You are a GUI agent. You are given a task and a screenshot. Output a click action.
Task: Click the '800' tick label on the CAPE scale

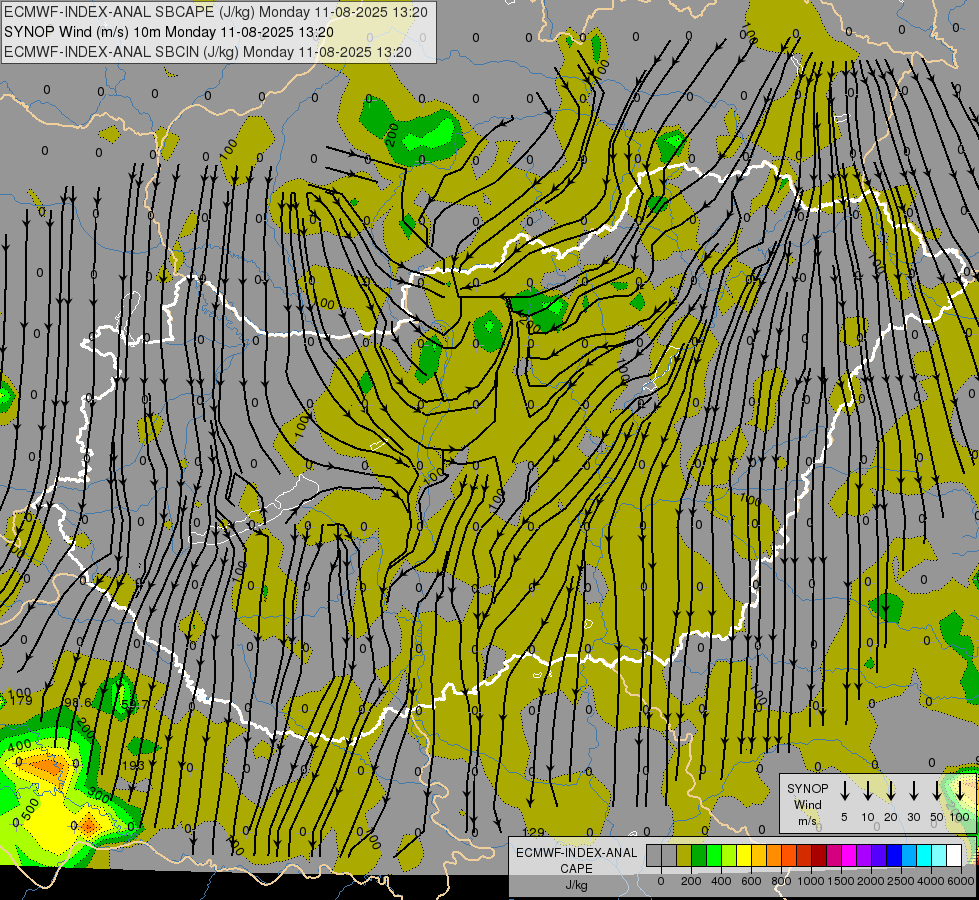tap(781, 881)
